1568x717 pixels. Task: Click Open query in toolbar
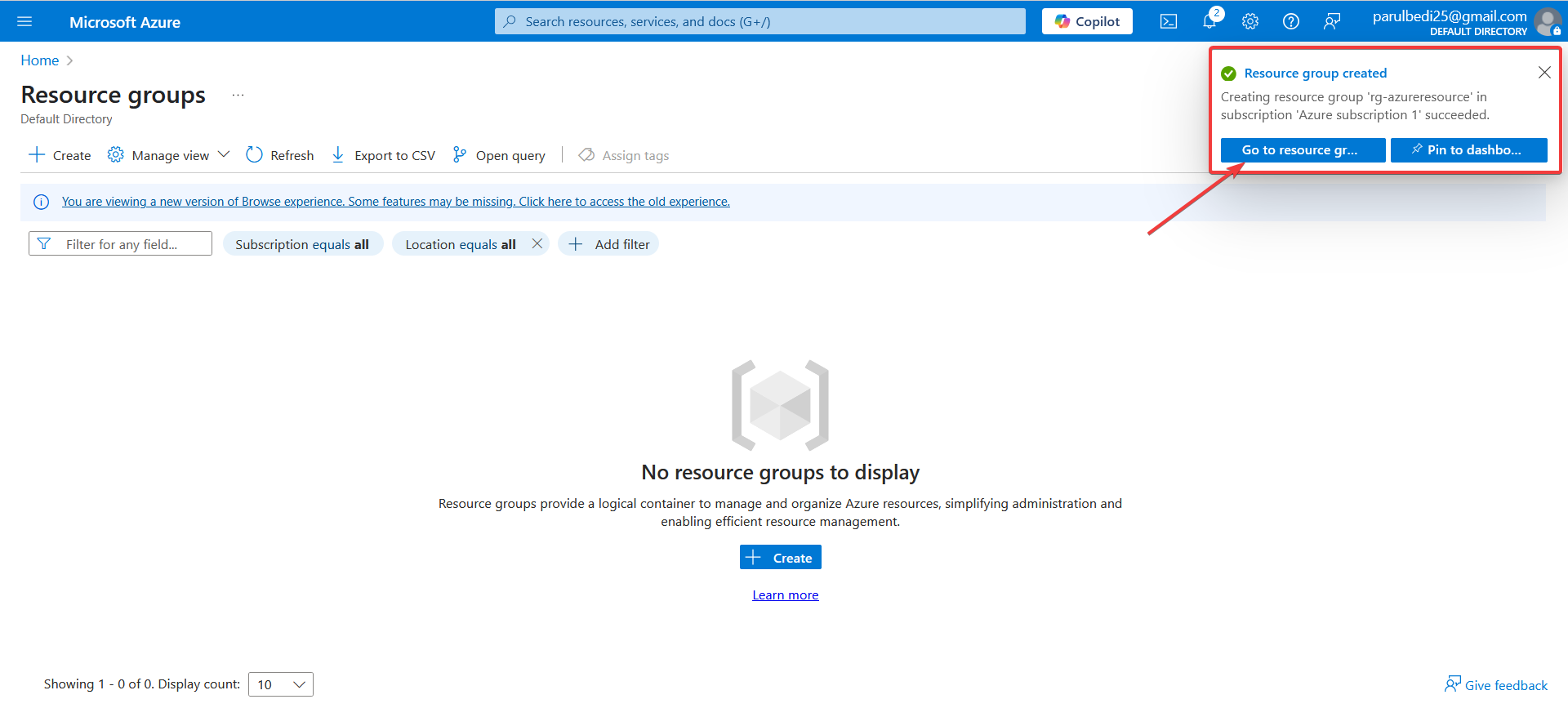(499, 155)
